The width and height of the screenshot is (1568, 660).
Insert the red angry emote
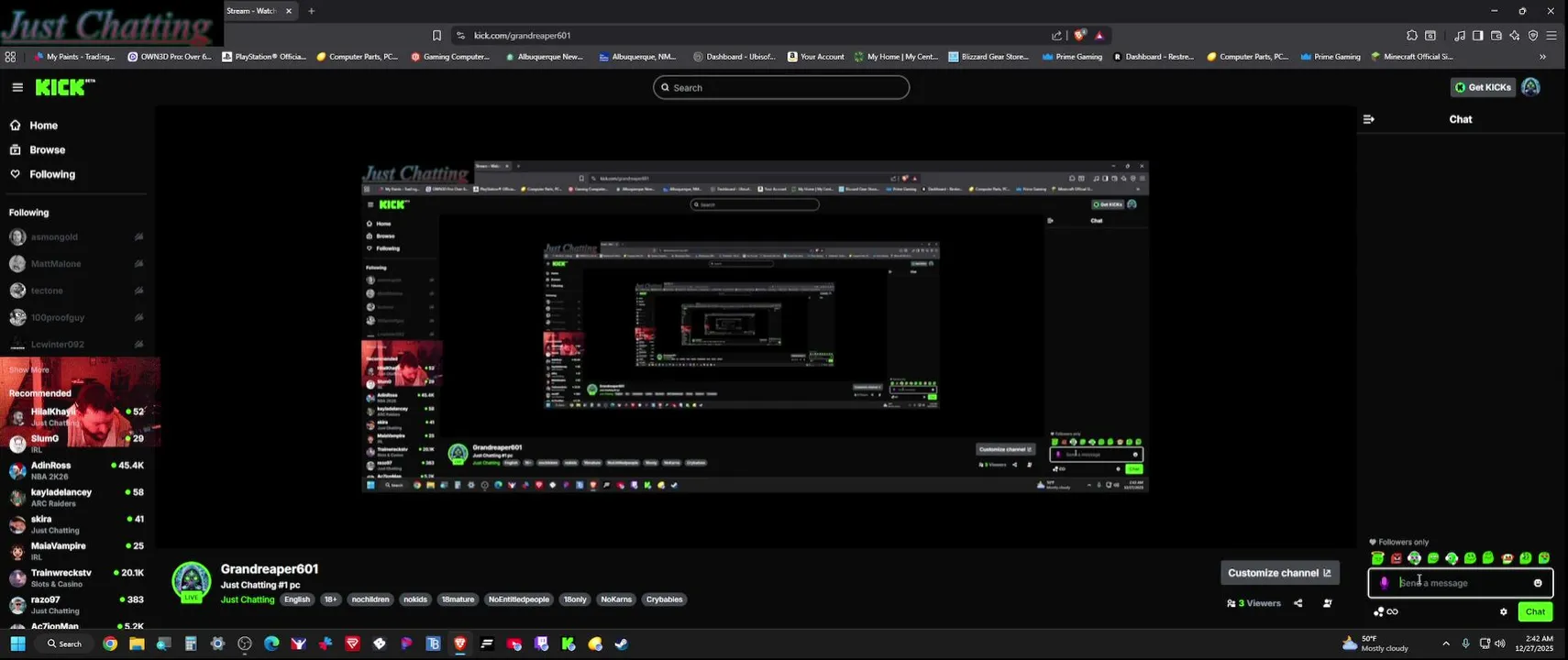[x=1397, y=558]
